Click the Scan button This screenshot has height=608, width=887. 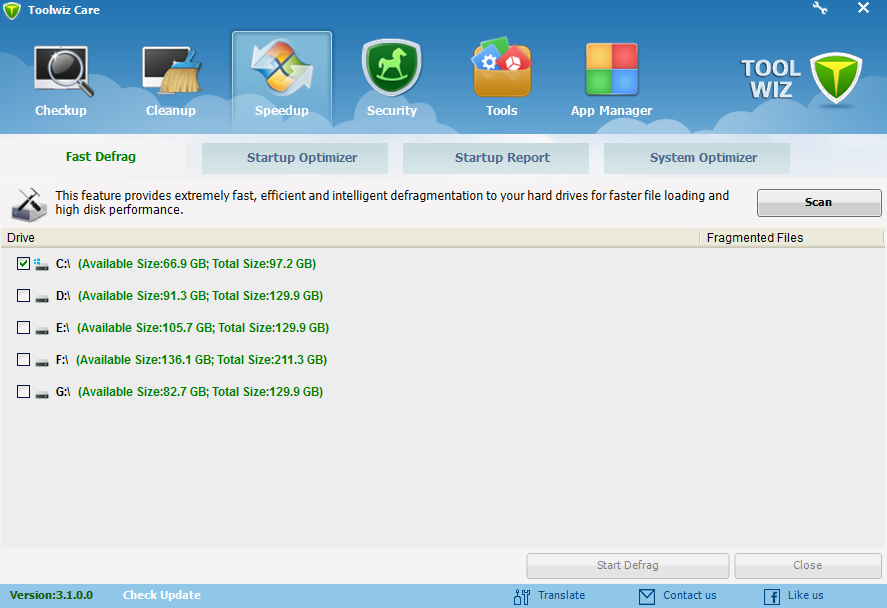[x=819, y=202]
